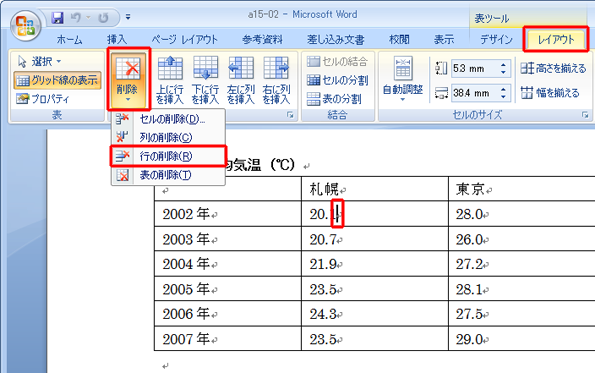
Task: Click the 札幌 header cell
Action: point(375,189)
